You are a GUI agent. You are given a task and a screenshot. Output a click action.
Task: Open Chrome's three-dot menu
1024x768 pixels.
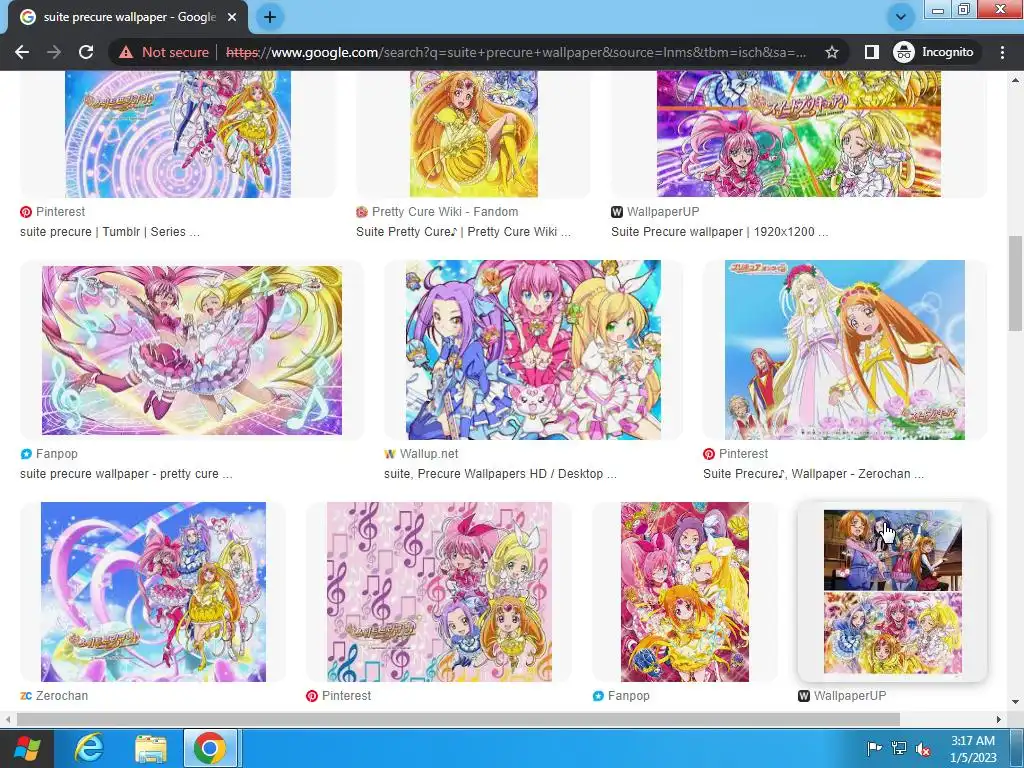coord(1002,52)
